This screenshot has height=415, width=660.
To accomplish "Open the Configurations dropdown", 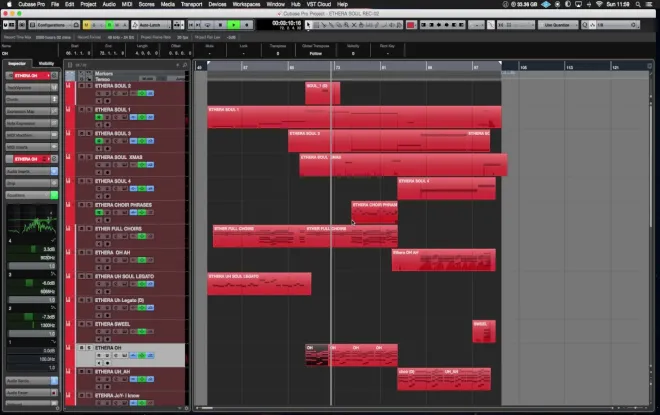I will pos(54,25).
